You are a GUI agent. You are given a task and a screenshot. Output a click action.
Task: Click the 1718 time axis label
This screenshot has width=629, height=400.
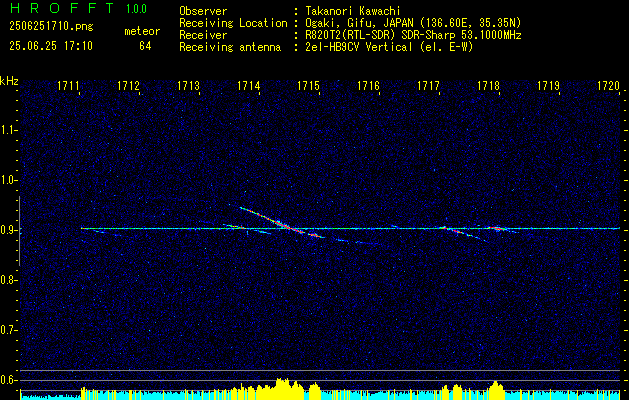pos(489,86)
